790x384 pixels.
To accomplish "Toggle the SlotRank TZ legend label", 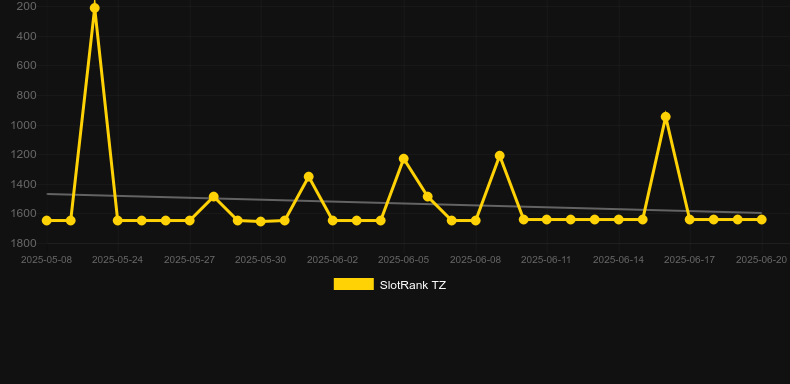I will [x=413, y=285].
